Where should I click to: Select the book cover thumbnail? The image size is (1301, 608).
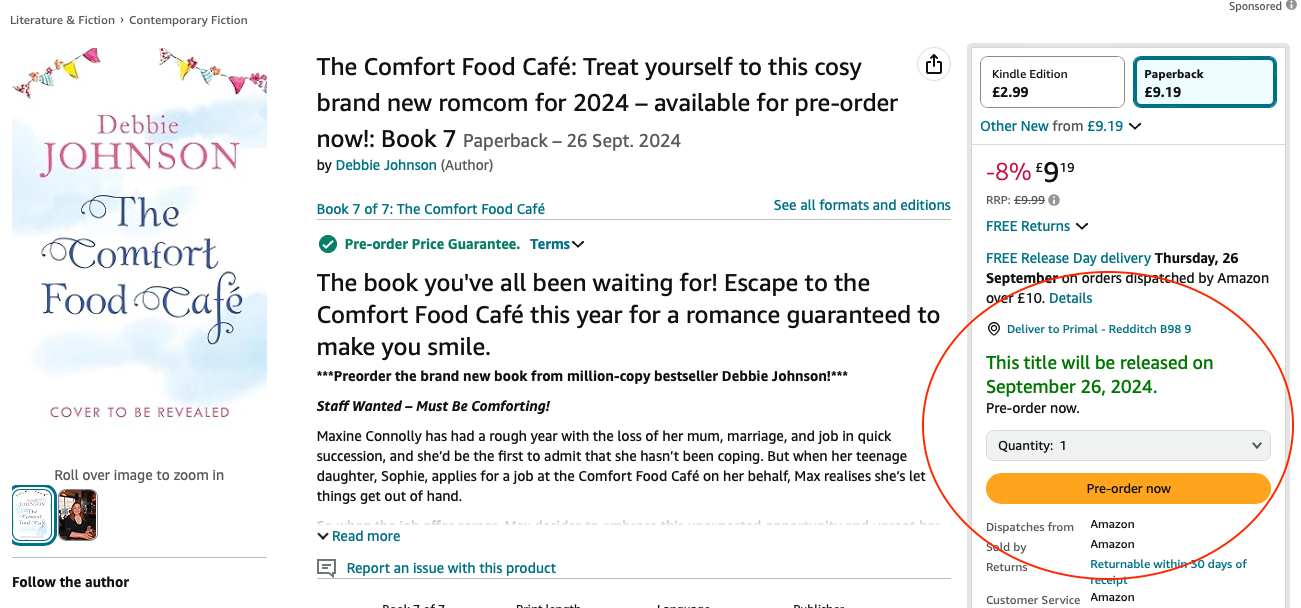click(x=33, y=514)
